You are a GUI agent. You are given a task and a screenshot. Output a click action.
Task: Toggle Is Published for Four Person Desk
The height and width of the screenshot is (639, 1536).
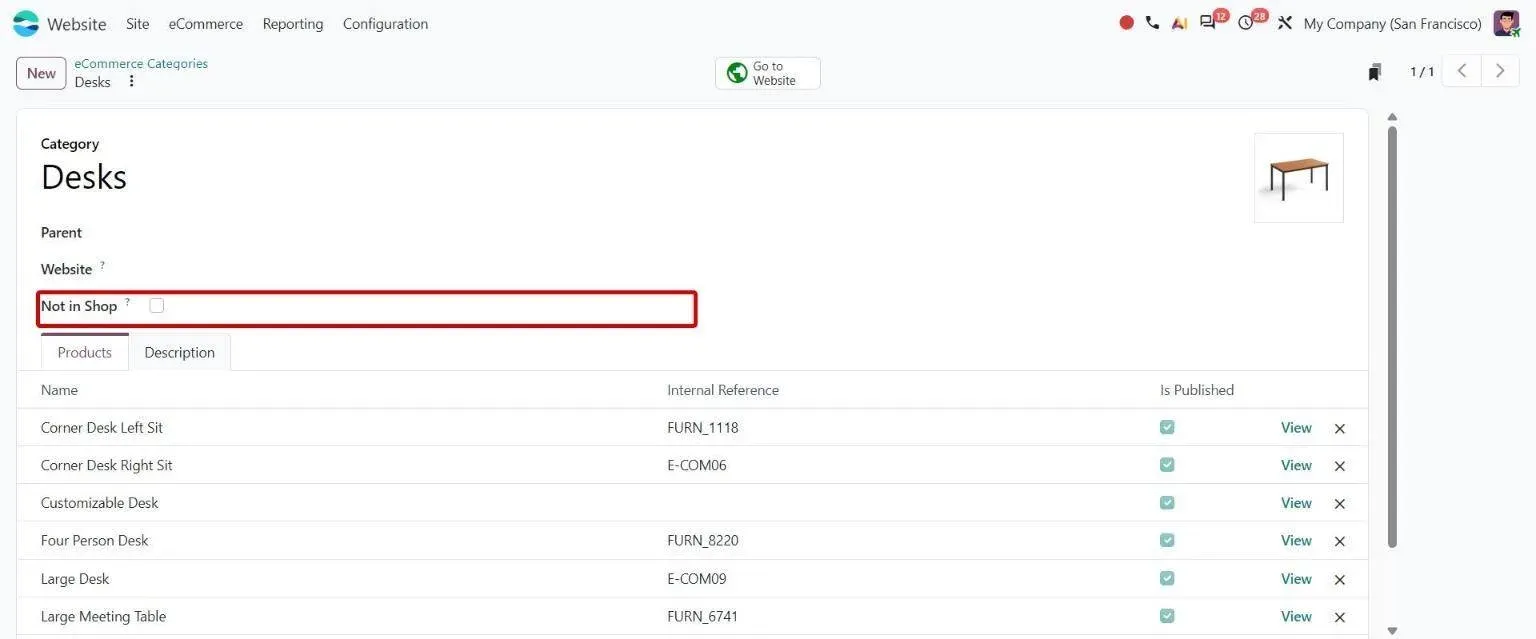click(x=1167, y=540)
